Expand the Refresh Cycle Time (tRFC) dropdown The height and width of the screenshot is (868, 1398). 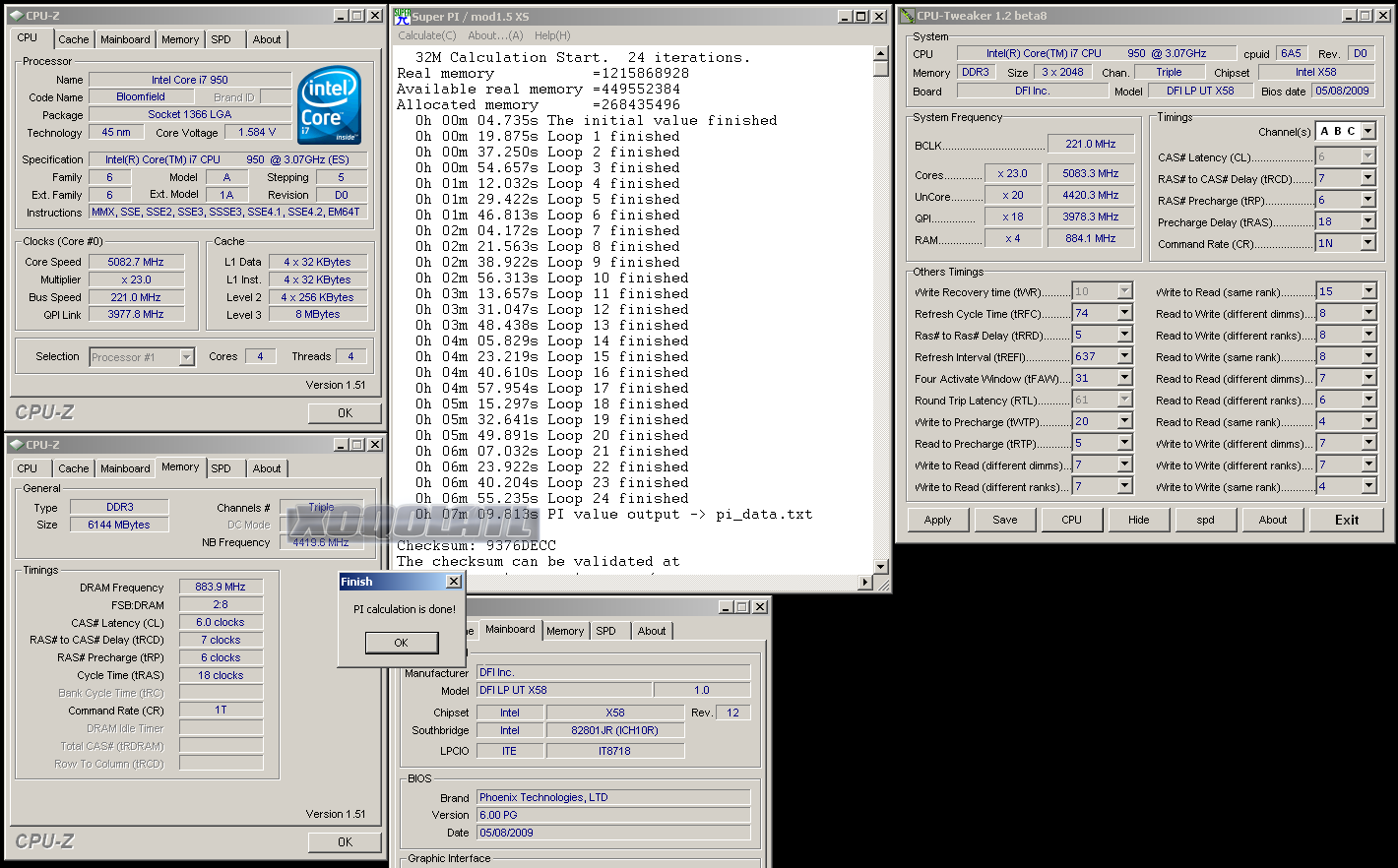[1124, 313]
